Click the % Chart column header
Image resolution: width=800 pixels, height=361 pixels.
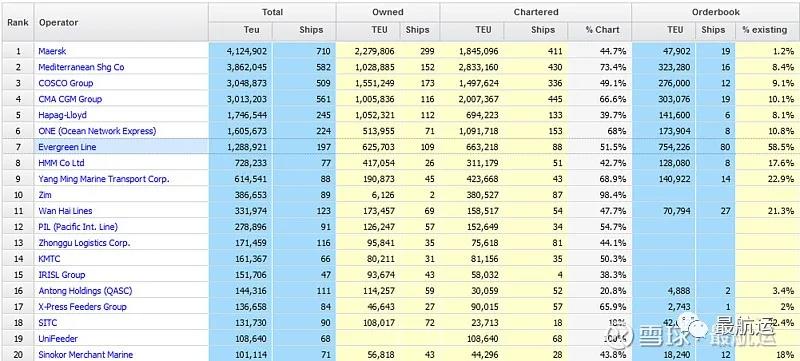pos(602,30)
